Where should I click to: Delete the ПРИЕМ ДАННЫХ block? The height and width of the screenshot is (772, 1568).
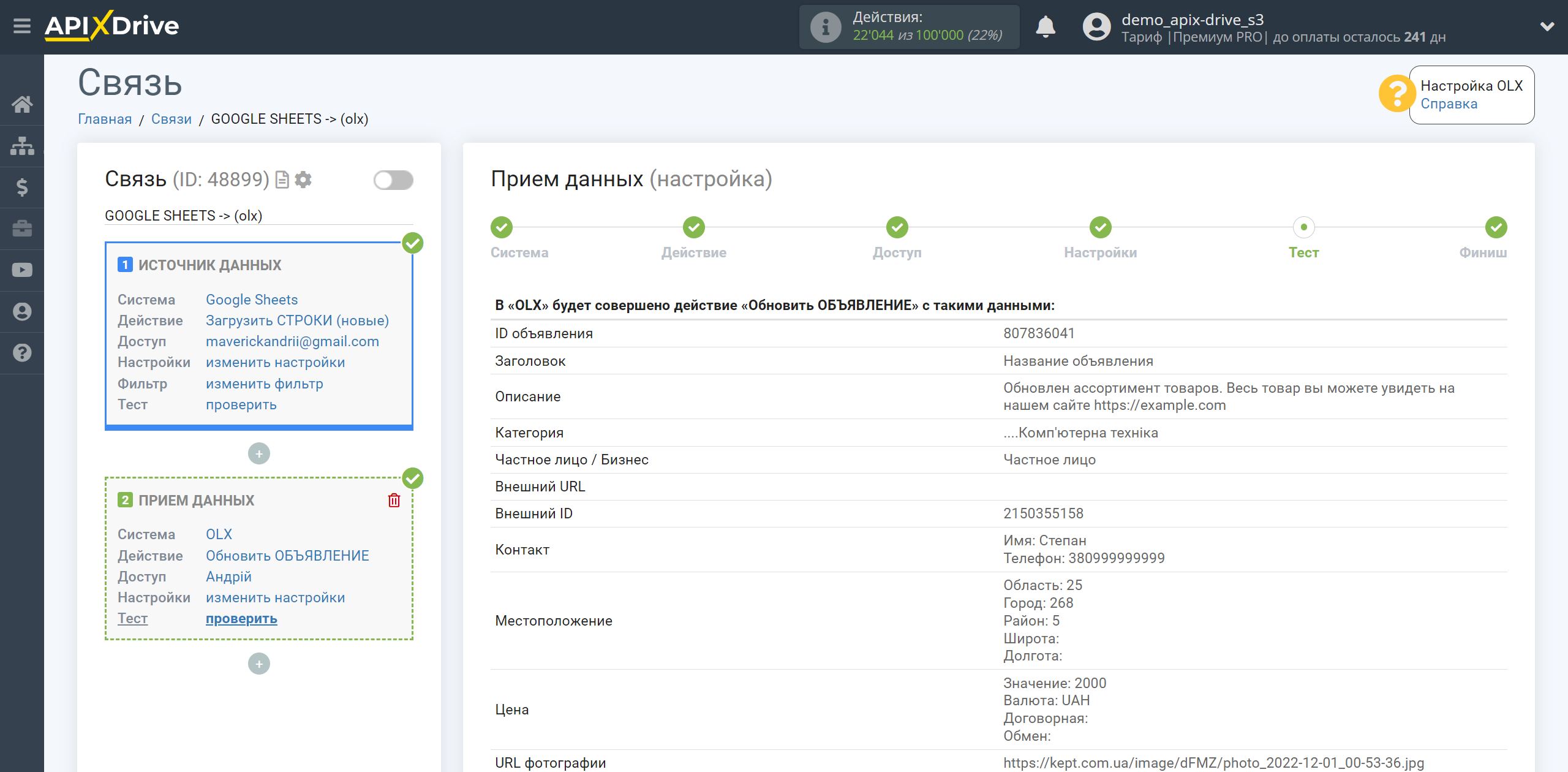point(394,501)
